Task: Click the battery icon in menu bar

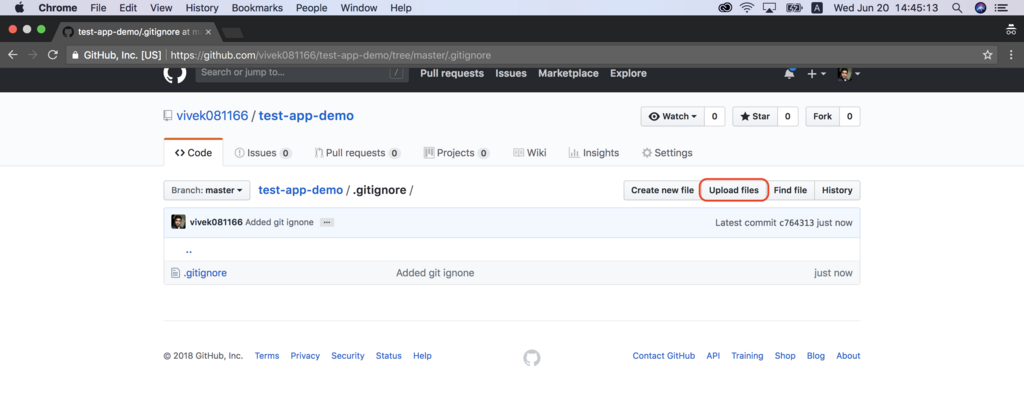Action: (793, 8)
